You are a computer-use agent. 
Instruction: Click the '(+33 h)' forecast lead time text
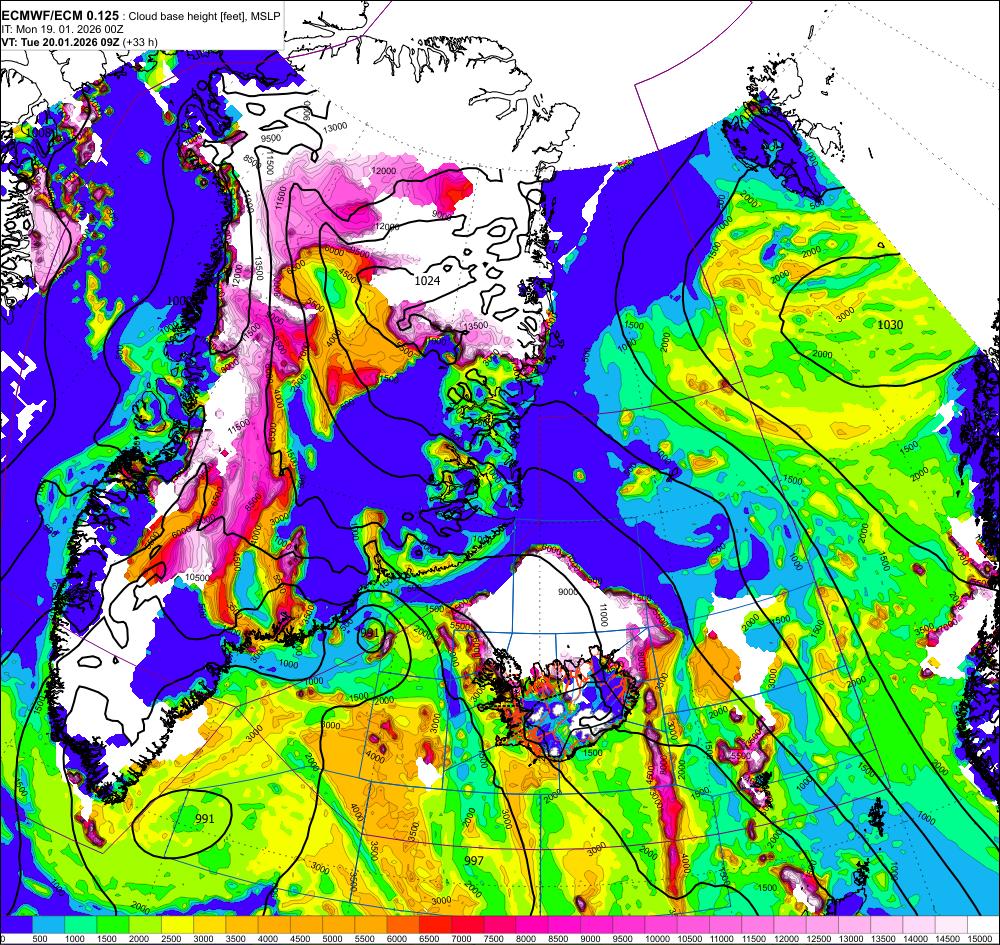coord(140,42)
